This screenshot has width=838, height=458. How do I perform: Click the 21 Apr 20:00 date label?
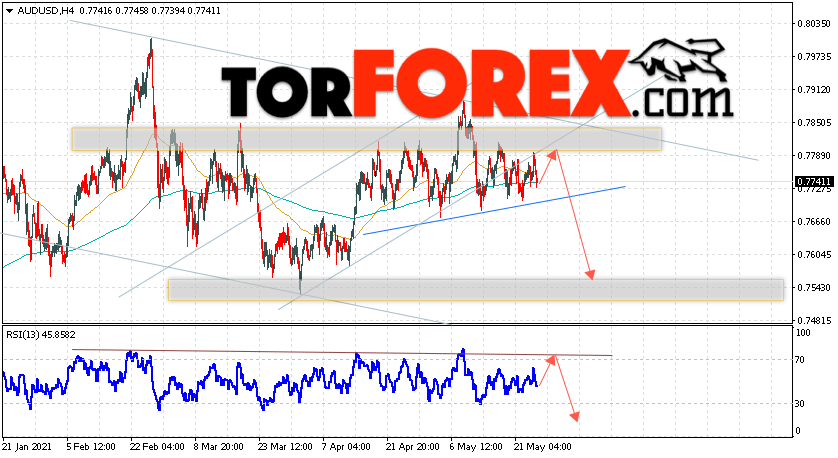coord(412,447)
